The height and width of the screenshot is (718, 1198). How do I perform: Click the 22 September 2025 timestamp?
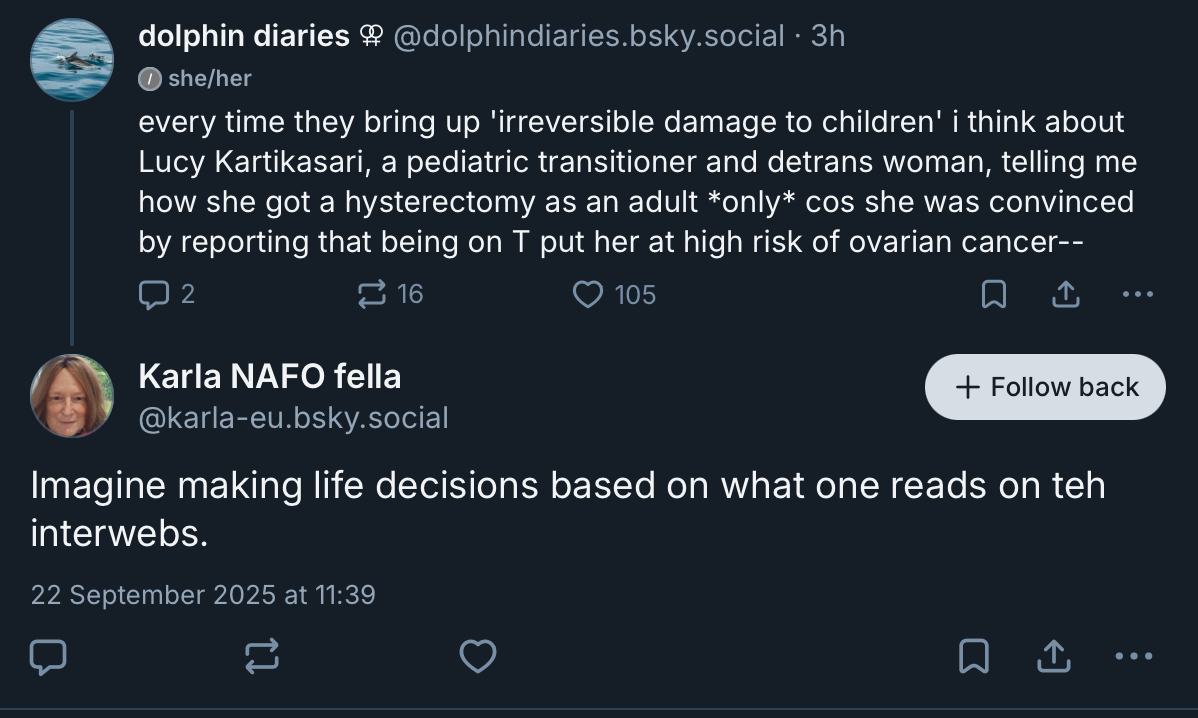tap(203, 595)
